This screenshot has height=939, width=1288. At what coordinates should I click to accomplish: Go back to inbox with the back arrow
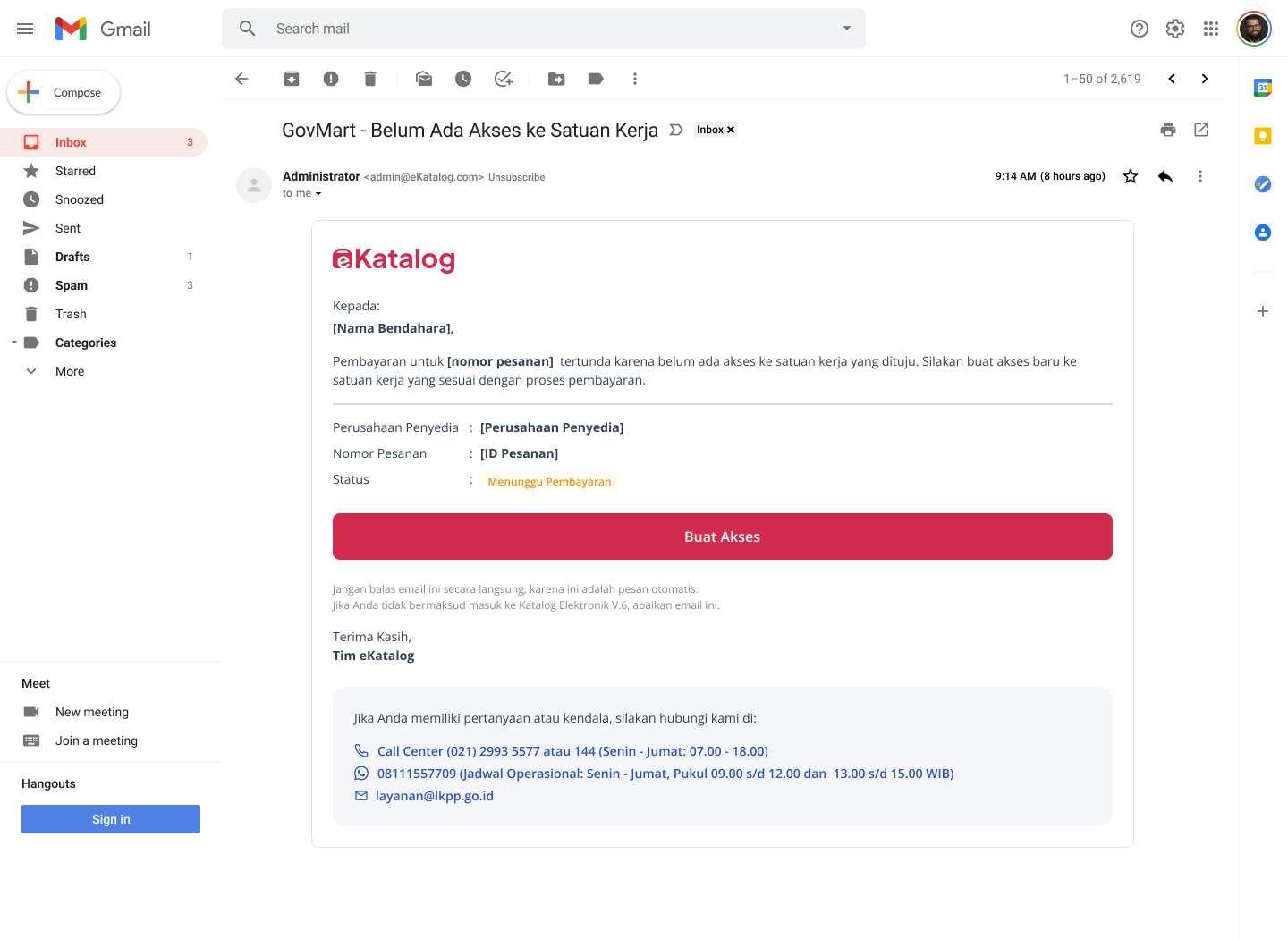click(x=241, y=79)
